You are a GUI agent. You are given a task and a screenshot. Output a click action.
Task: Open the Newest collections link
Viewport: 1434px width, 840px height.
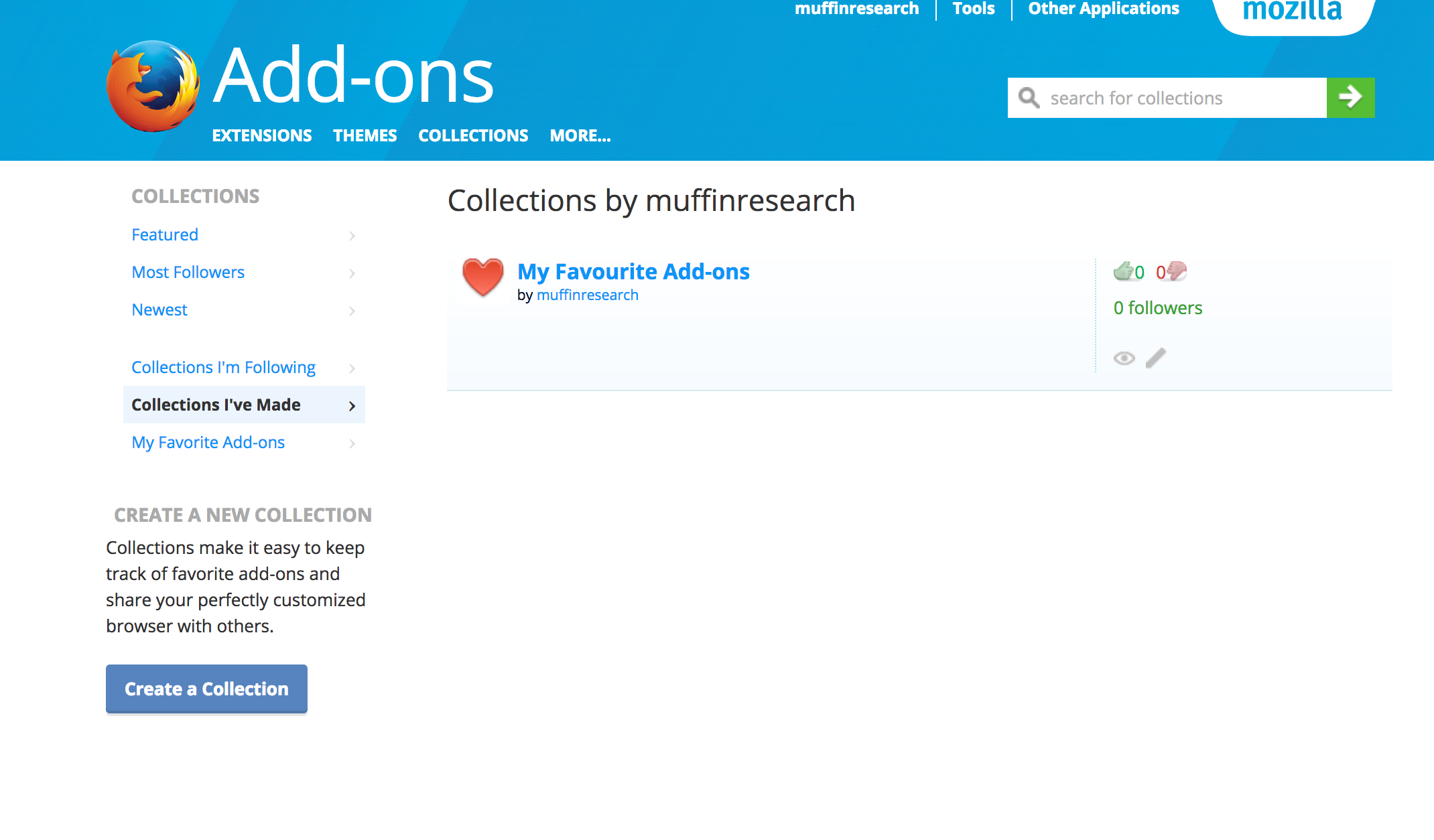point(159,310)
